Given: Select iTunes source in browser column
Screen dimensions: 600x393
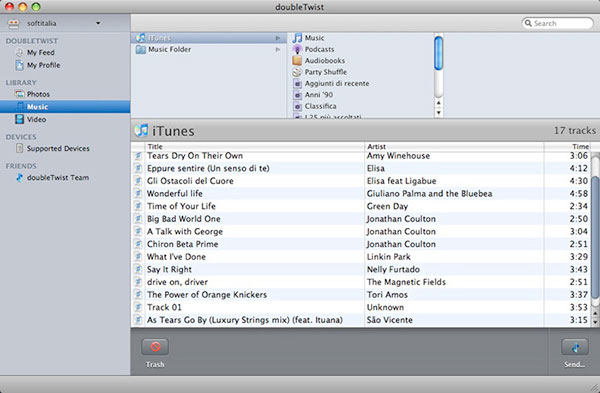Looking at the screenshot, I should 209,38.
